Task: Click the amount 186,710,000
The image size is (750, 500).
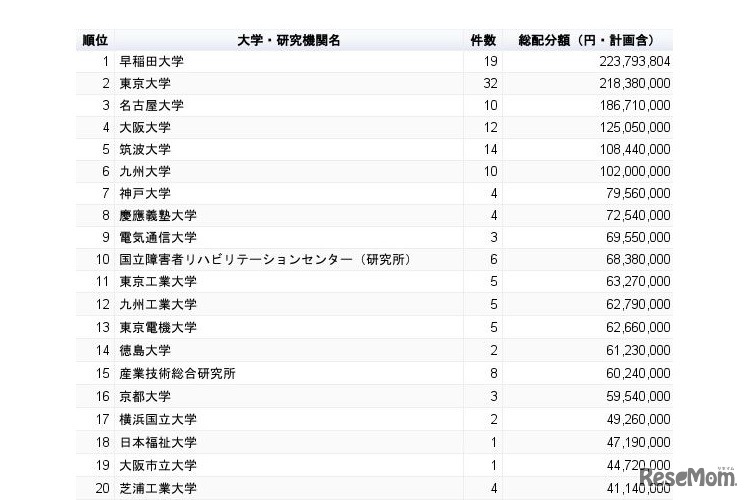Action: coord(635,105)
